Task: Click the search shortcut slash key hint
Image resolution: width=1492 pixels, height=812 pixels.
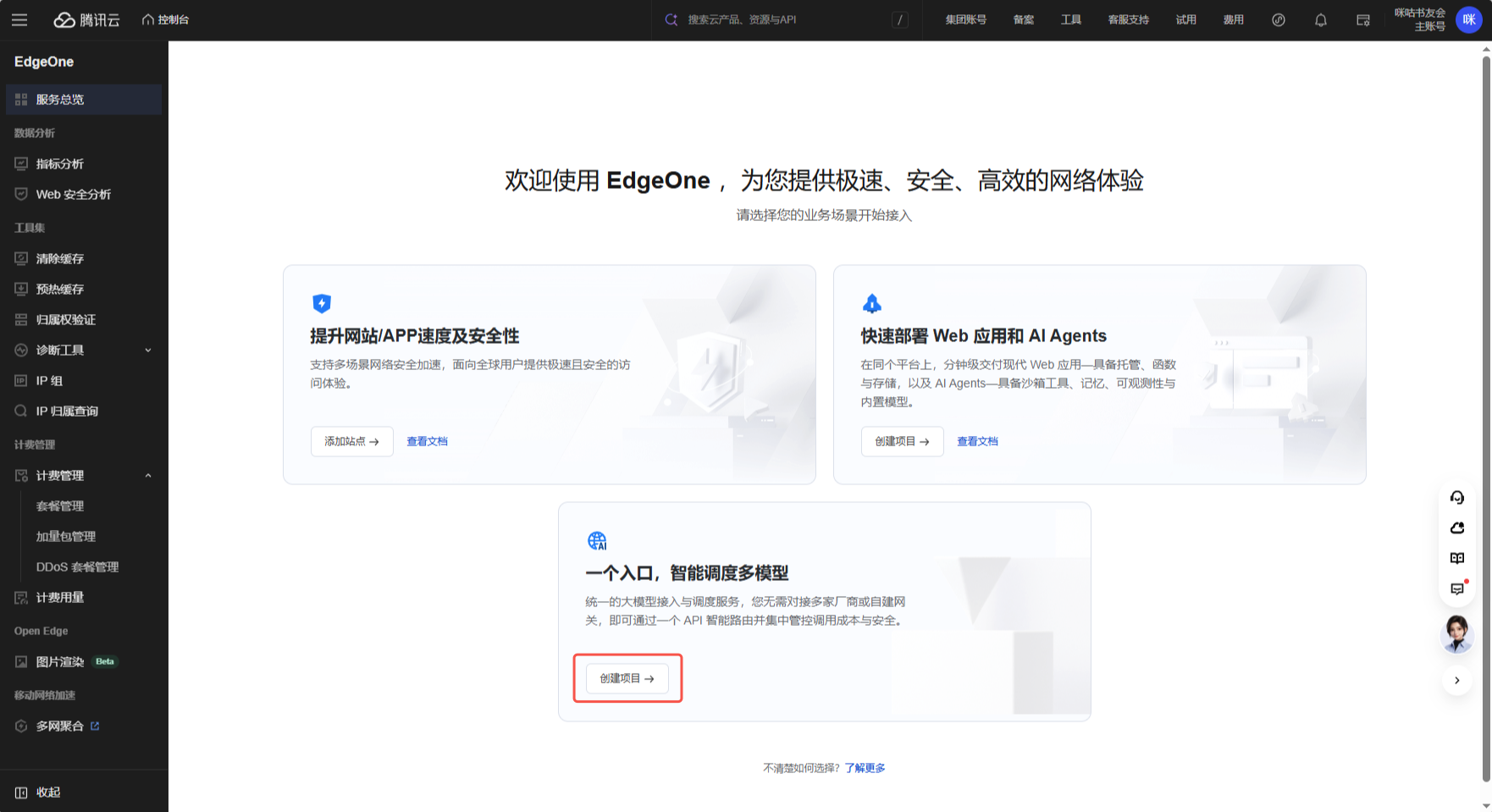Action: click(x=900, y=19)
